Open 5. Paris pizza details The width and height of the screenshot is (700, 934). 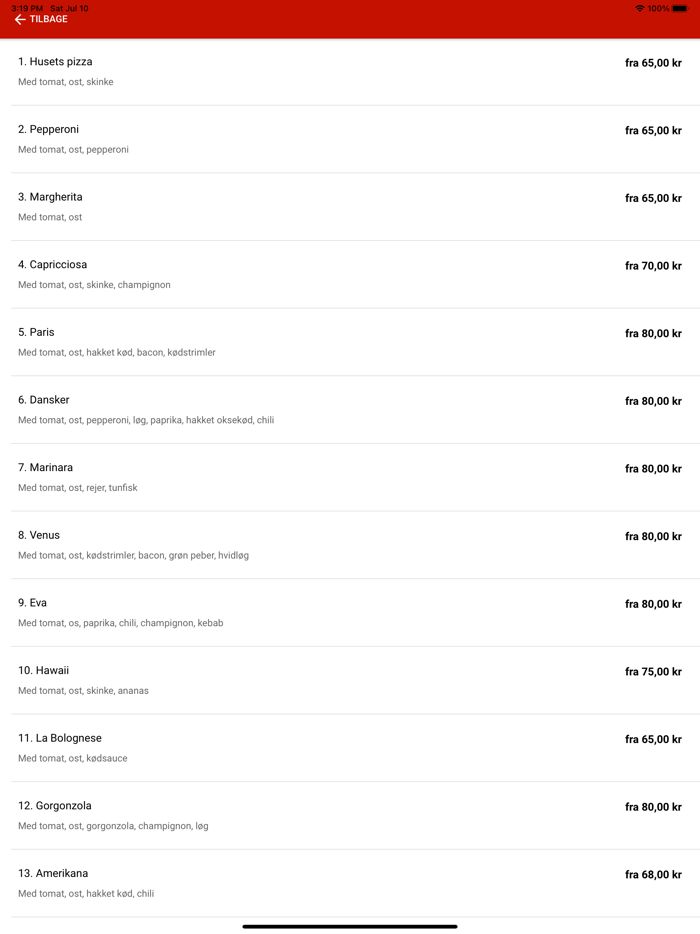tap(37, 332)
